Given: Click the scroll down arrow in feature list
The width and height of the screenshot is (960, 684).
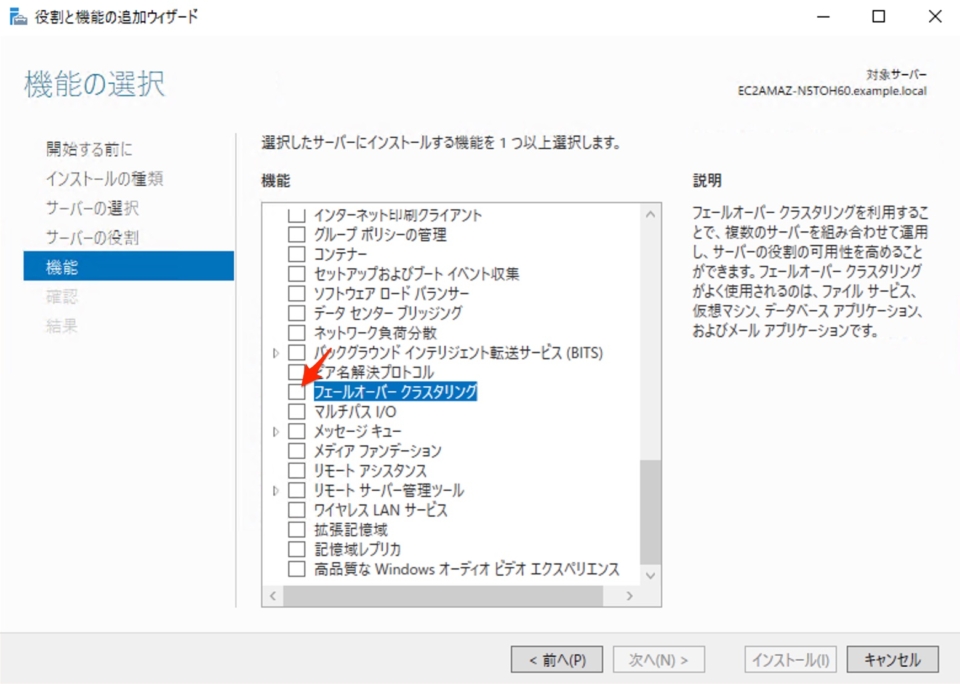Looking at the screenshot, I should click(651, 575).
